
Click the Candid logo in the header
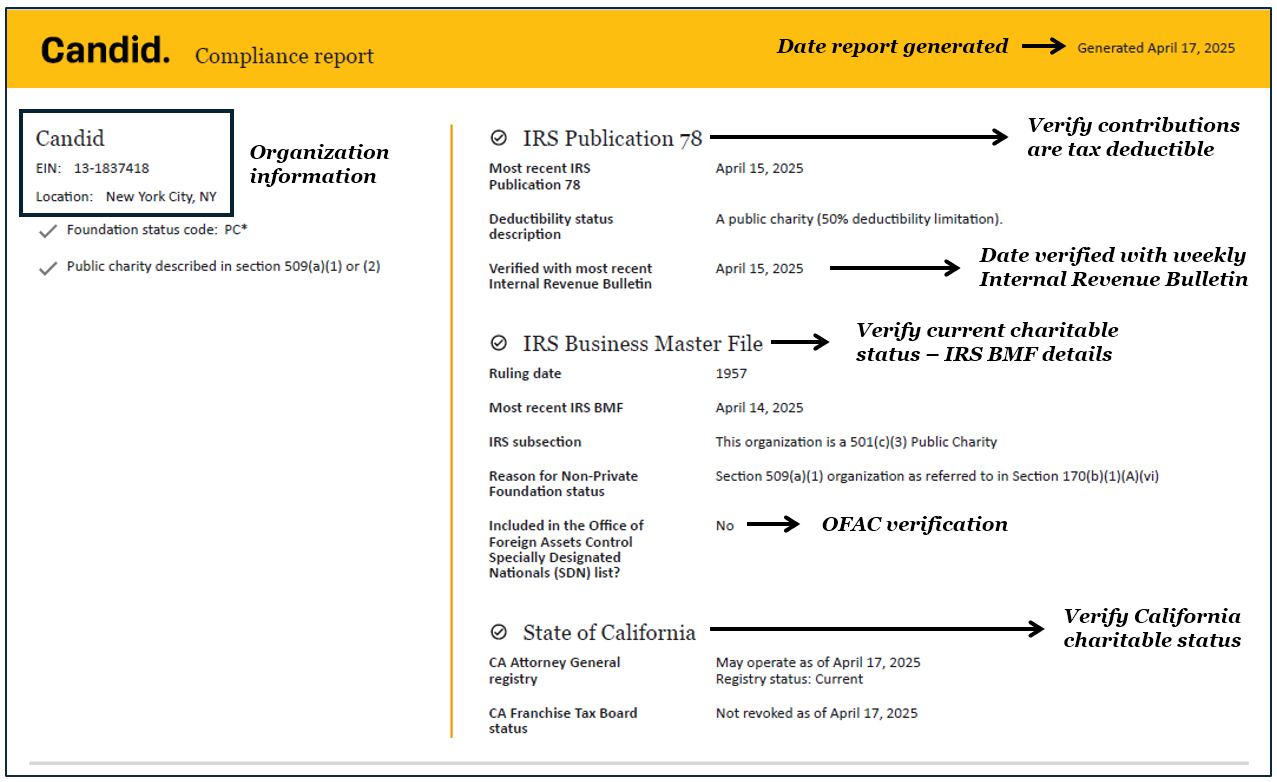point(105,49)
